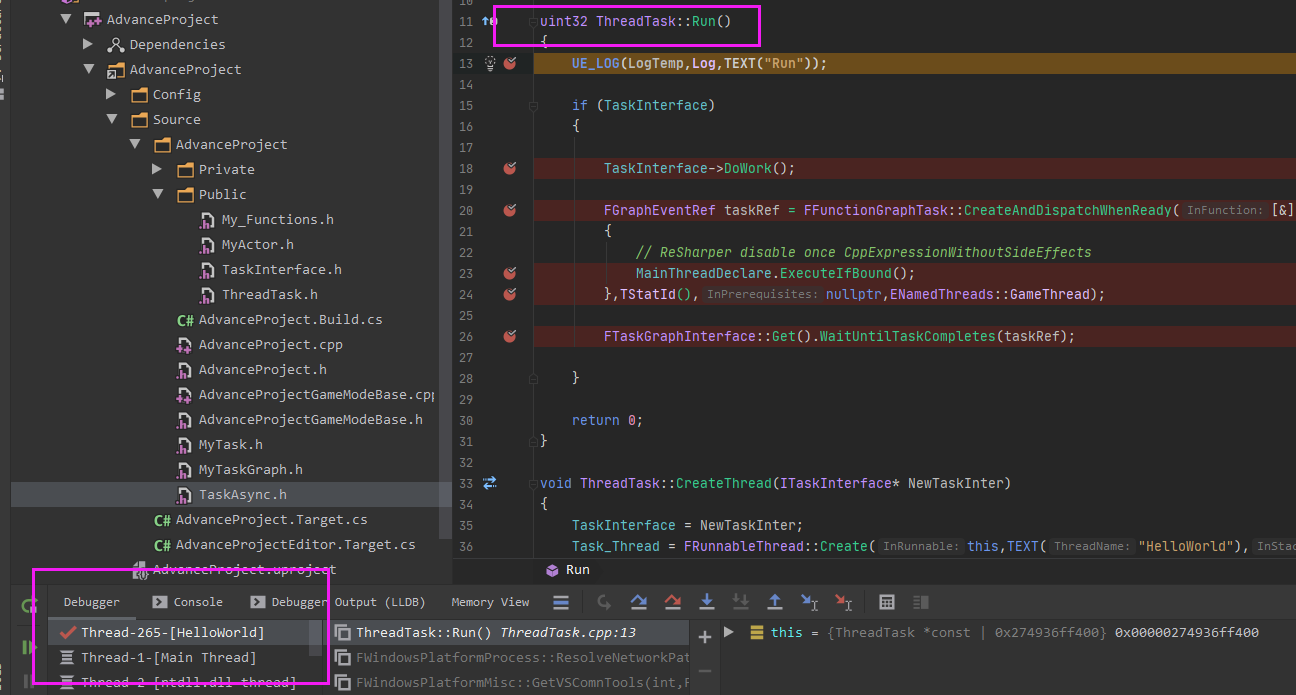This screenshot has height=695, width=1296.
Task: Click the threads list vertical scrollbar
Action: point(316,640)
